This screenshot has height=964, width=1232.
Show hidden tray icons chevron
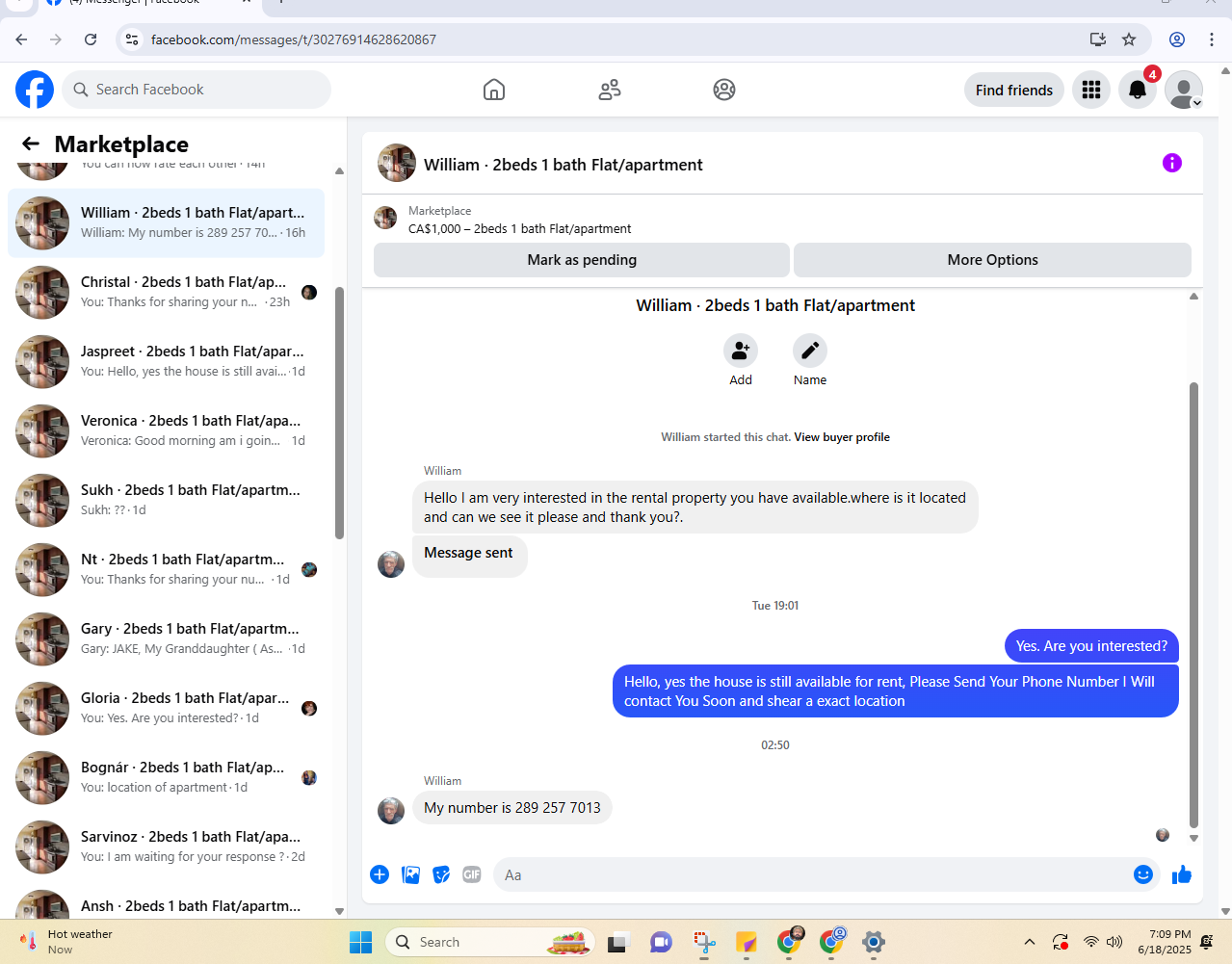[x=1030, y=942]
